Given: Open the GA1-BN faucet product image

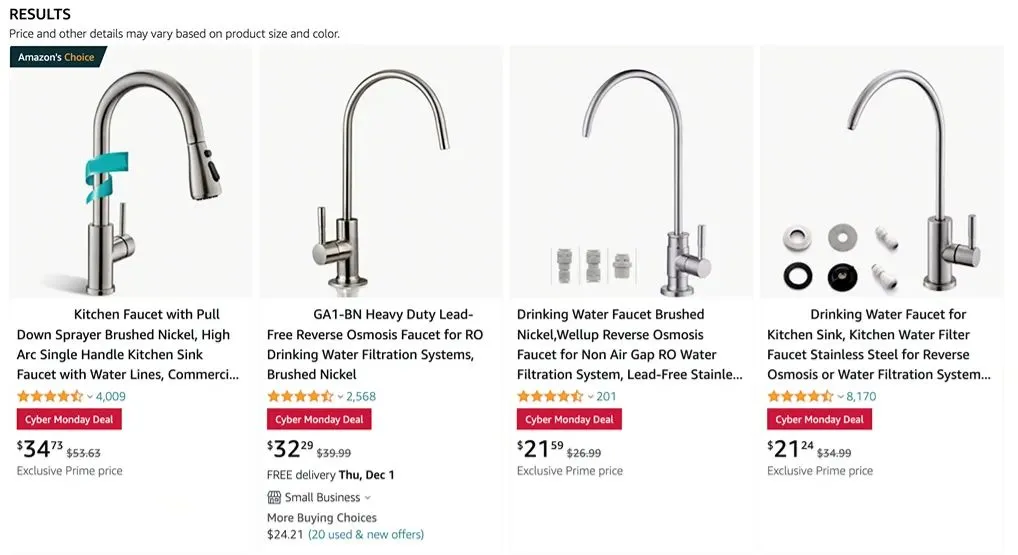Looking at the screenshot, I should click(x=381, y=172).
